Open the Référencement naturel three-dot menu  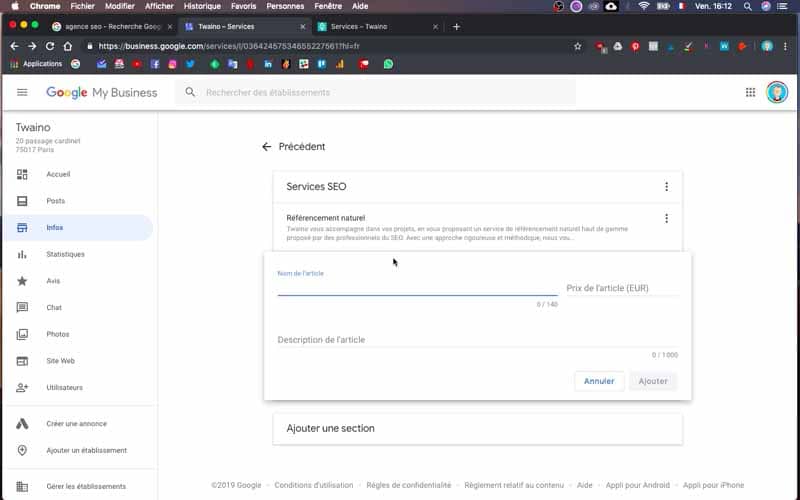coord(666,218)
